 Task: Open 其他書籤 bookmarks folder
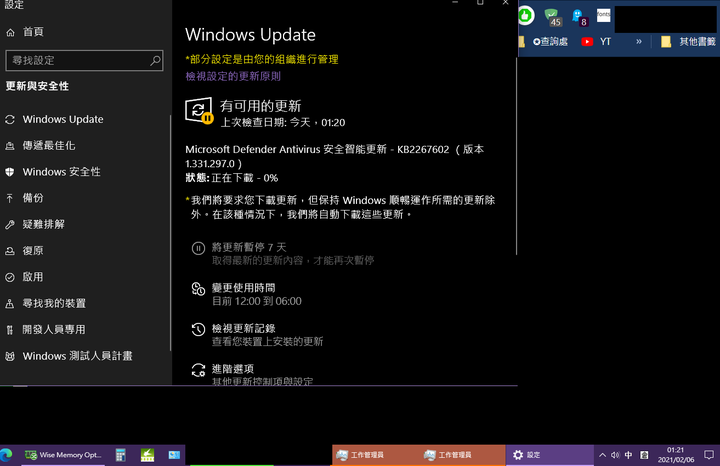click(688, 42)
